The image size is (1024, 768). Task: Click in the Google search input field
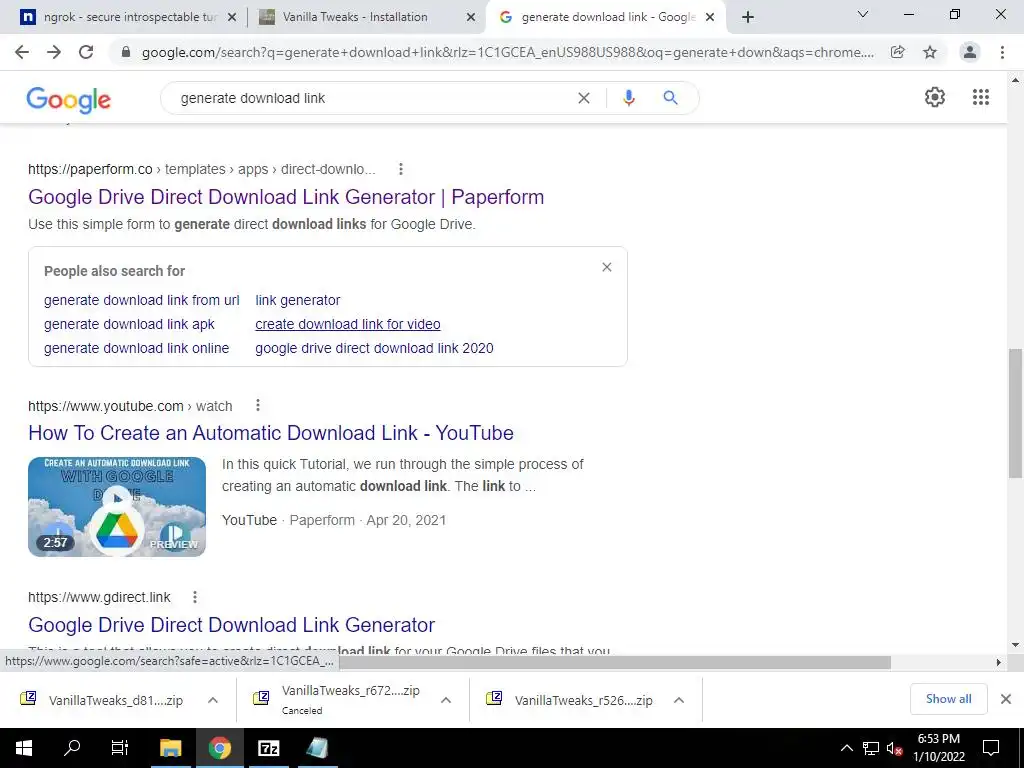[372, 98]
